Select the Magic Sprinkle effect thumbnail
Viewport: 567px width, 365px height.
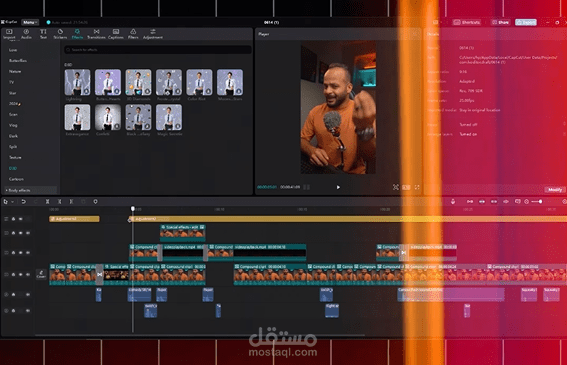tap(169, 117)
